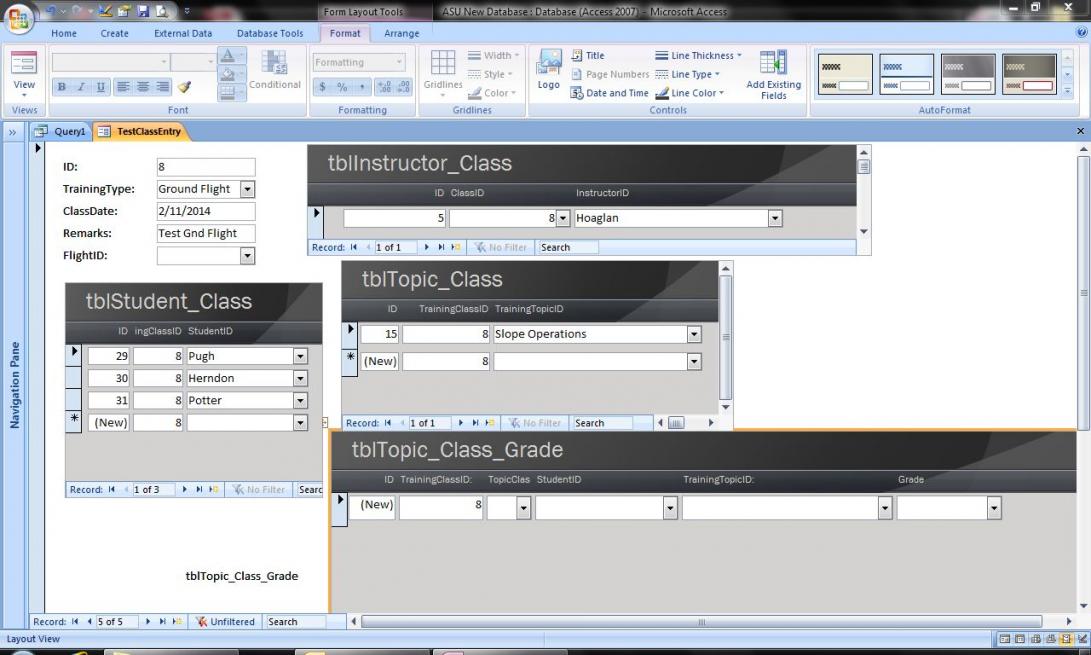Image resolution: width=1091 pixels, height=655 pixels.
Task: Open Line Thickness dropdown
Action: (699, 56)
